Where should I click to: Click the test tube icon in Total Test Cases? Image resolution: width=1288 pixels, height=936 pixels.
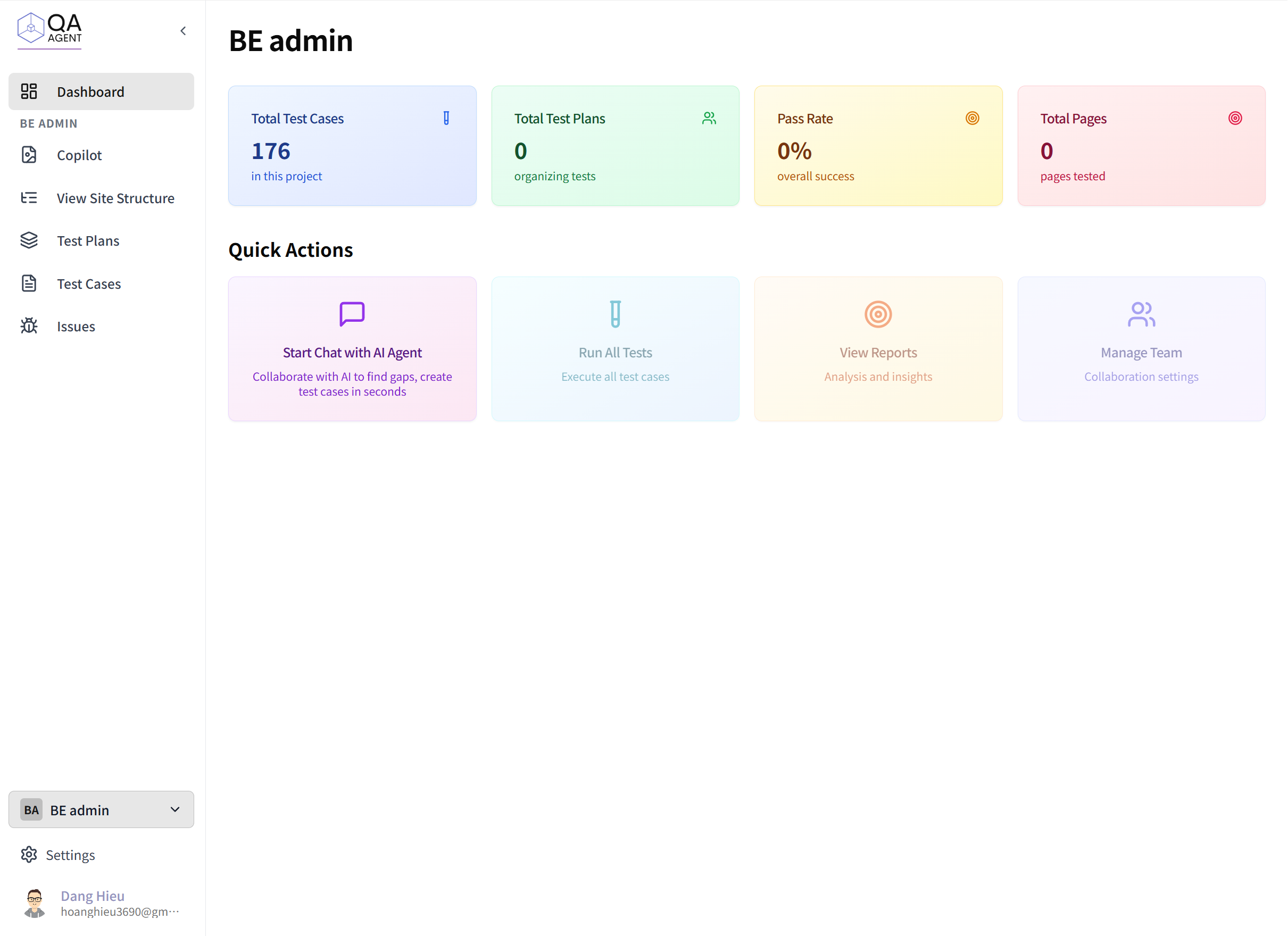(x=446, y=118)
